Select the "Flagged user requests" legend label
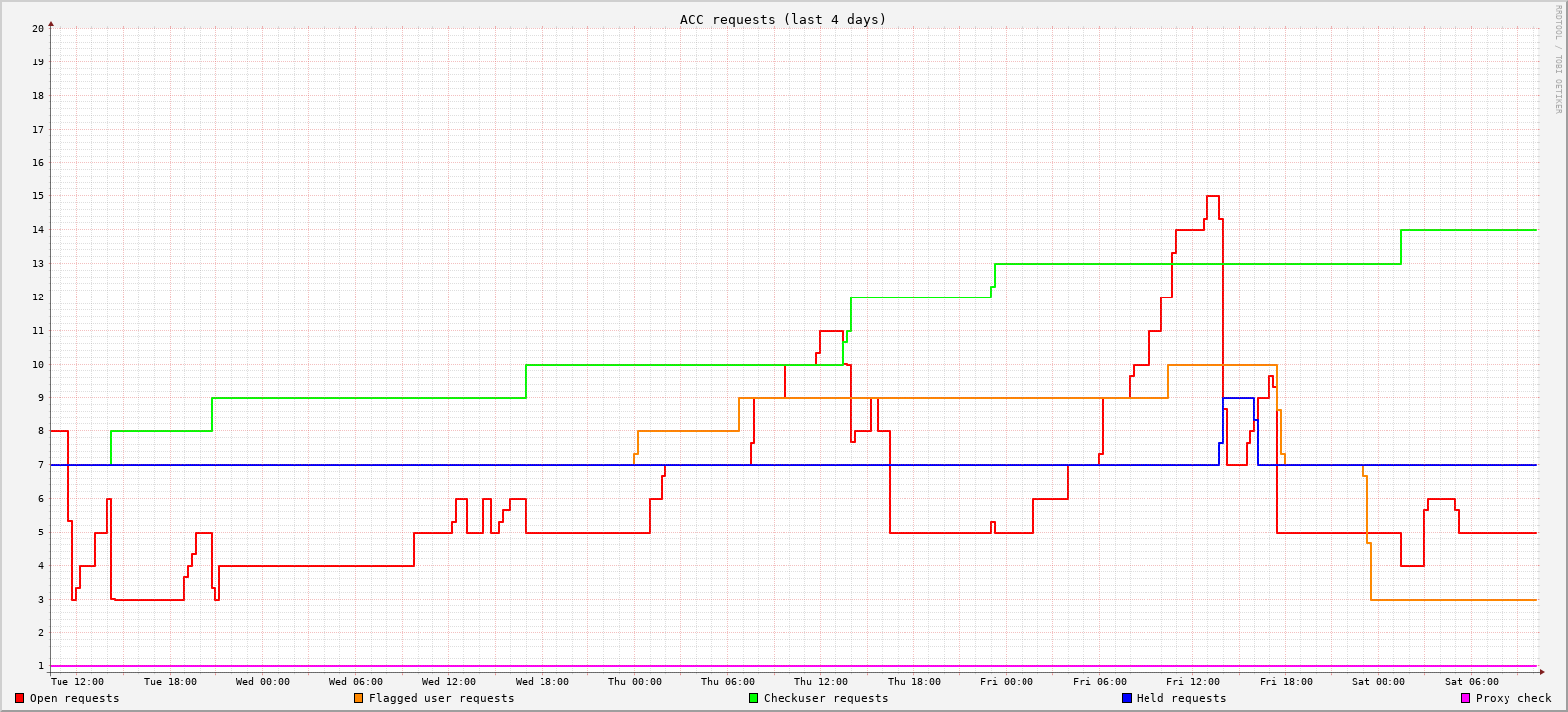The width and height of the screenshot is (1568, 712). (441, 698)
